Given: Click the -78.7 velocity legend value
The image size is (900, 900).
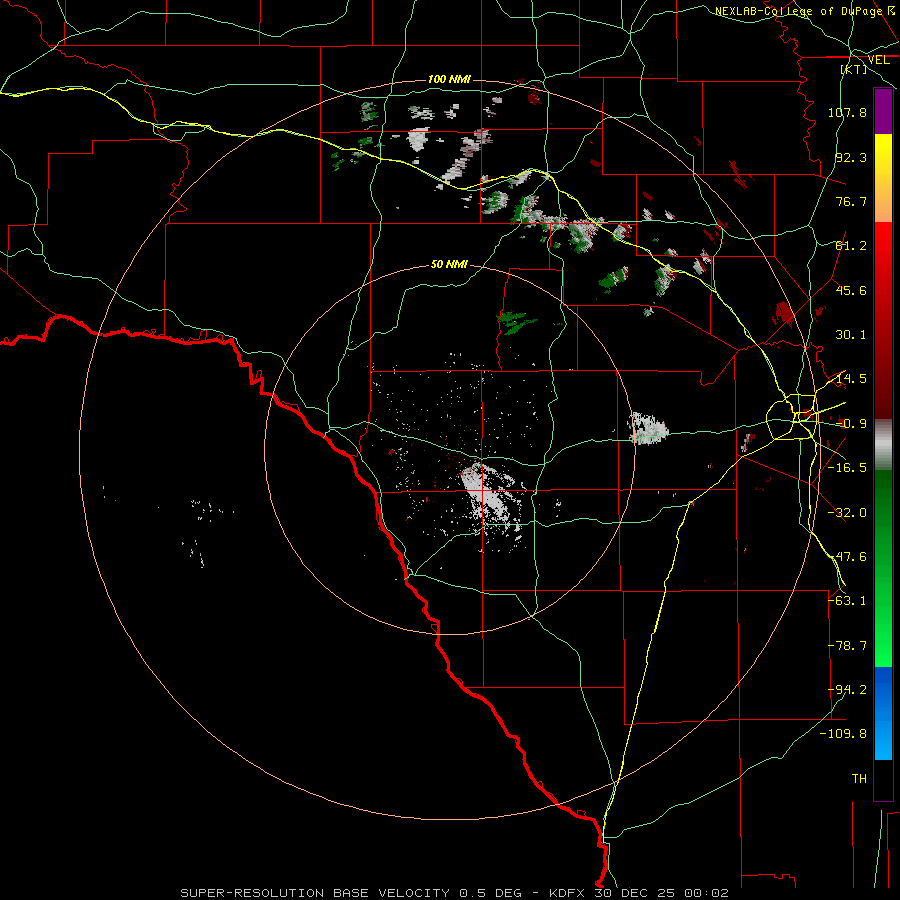Looking at the screenshot, I should click(x=847, y=646).
